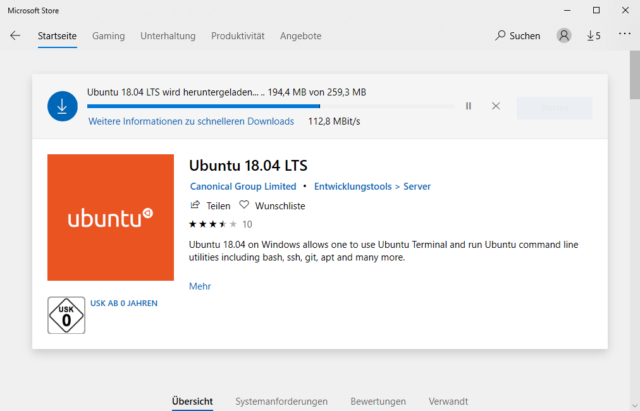The image size is (640, 411).
Task: Open the Produktivität tab
Action: pyautogui.click(x=237, y=36)
